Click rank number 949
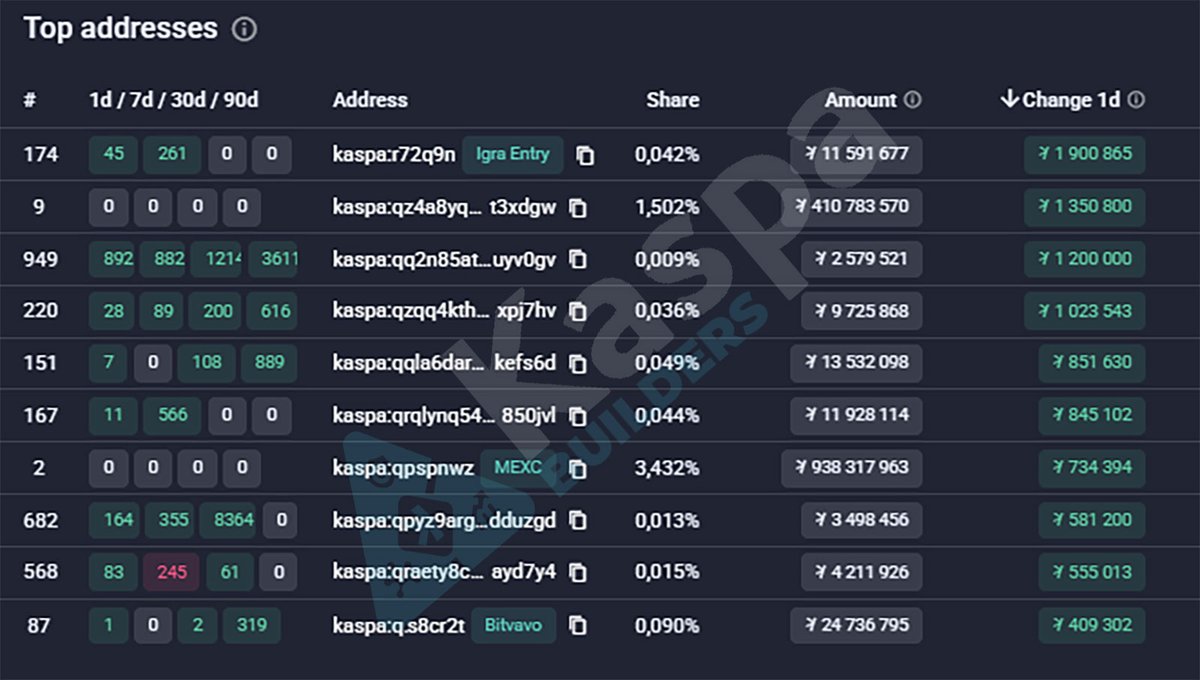 tap(41, 259)
